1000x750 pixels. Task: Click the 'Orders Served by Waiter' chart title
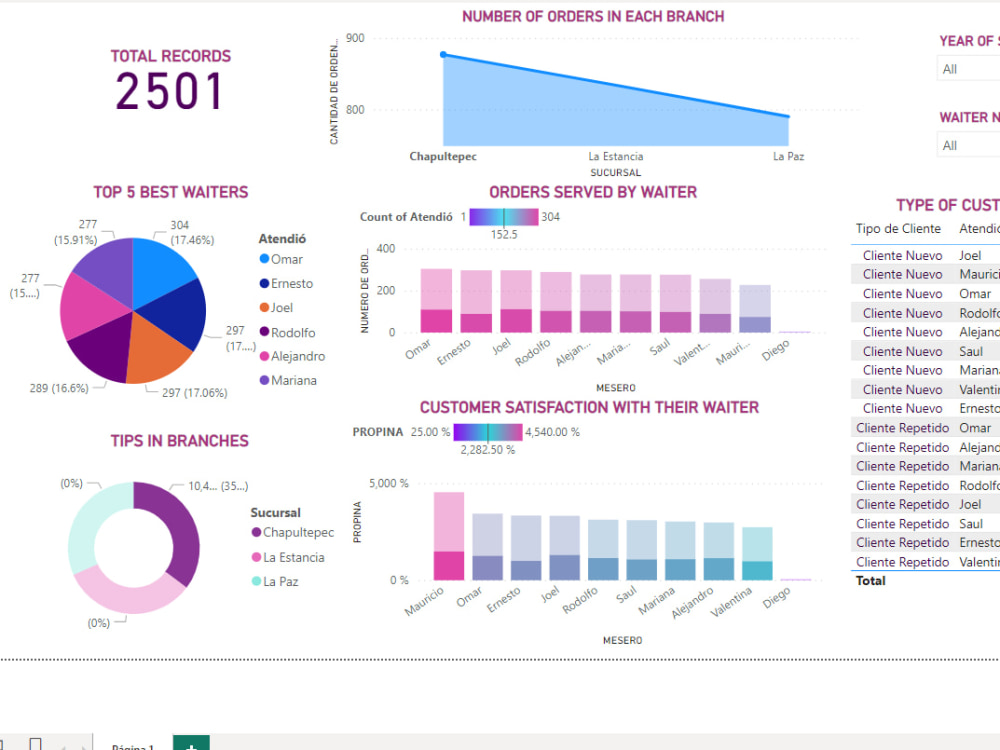[x=593, y=192]
